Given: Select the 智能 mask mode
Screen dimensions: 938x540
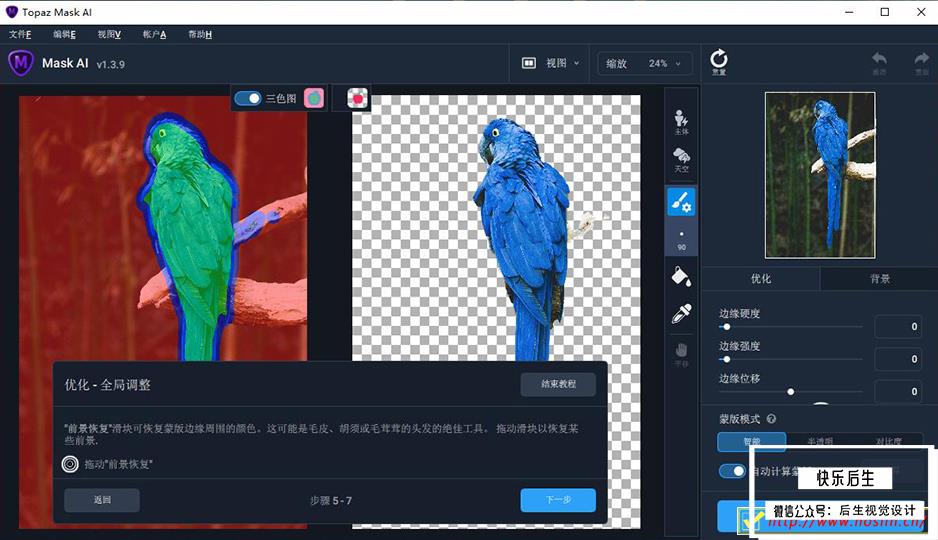Looking at the screenshot, I should [751, 441].
